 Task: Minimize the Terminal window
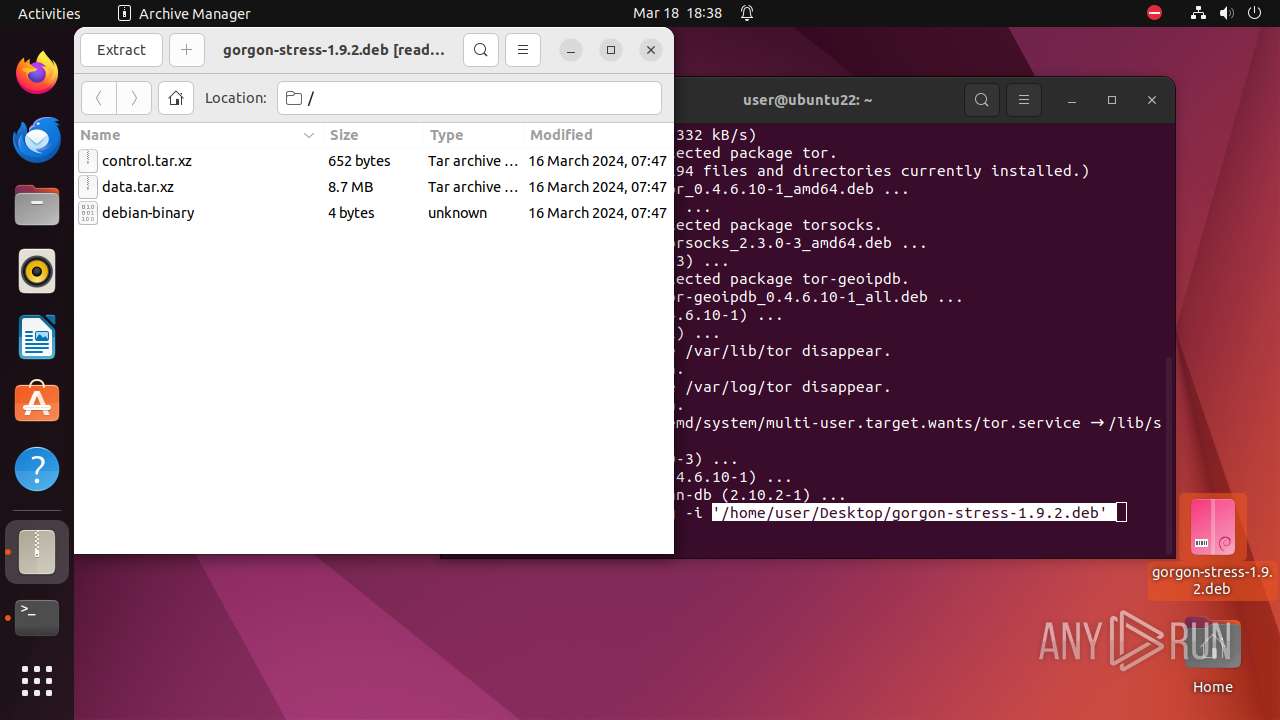pyautogui.click(x=1072, y=100)
